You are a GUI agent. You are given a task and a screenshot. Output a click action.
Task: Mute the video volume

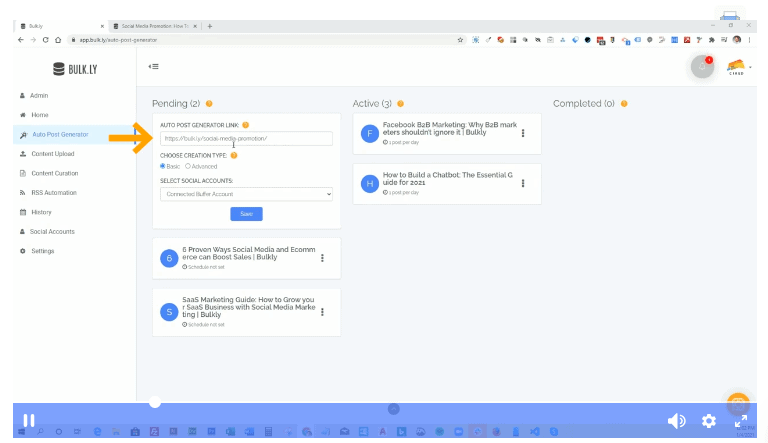[676, 420]
